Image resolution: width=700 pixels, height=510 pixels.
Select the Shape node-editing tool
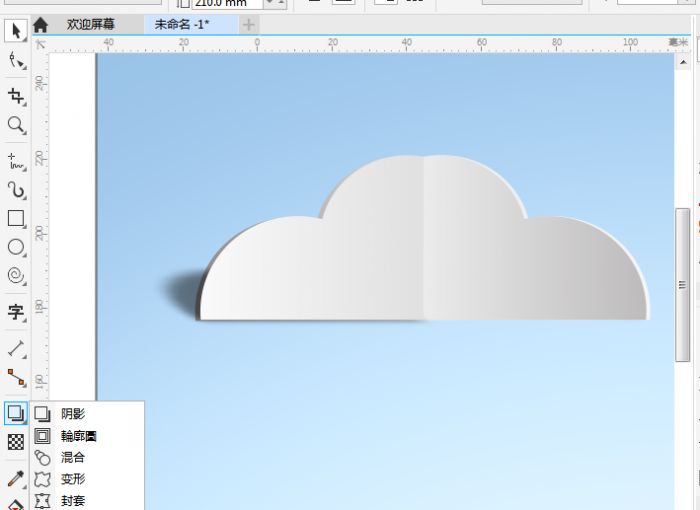coord(15,62)
